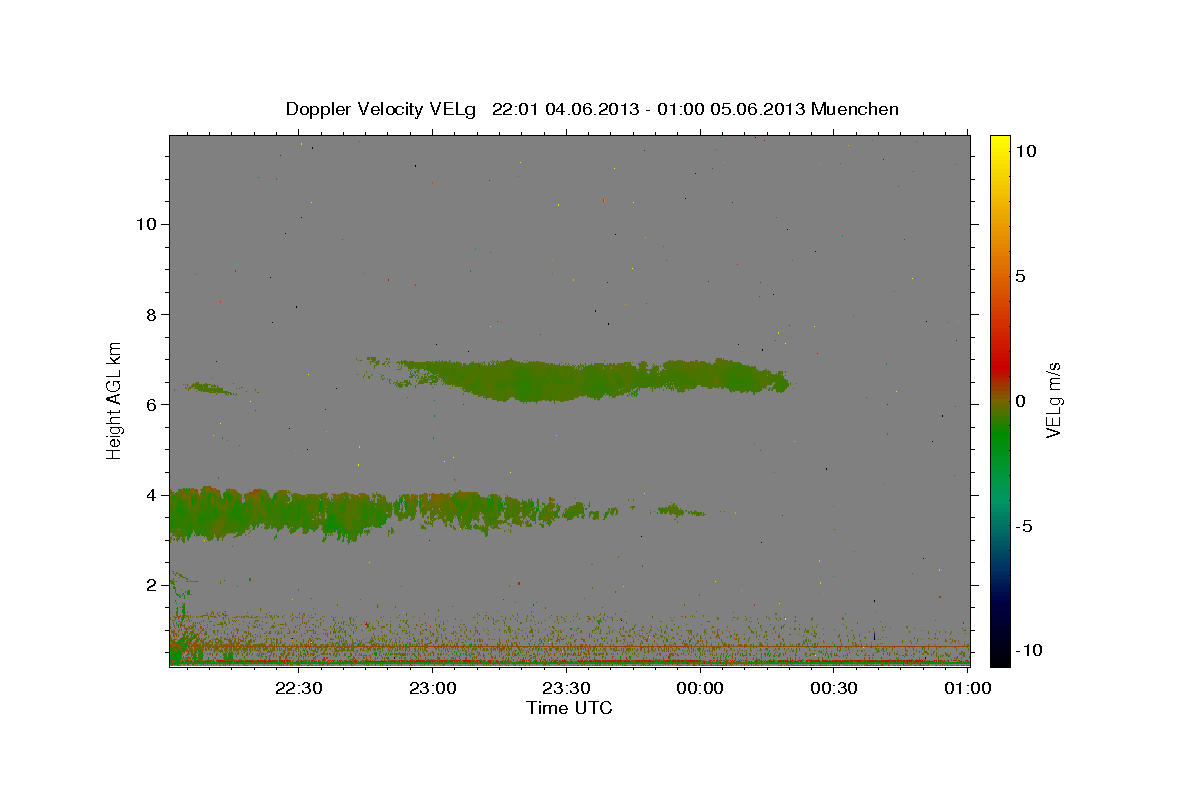Click the 'Time UTC' axis label

pyautogui.click(x=569, y=708)
